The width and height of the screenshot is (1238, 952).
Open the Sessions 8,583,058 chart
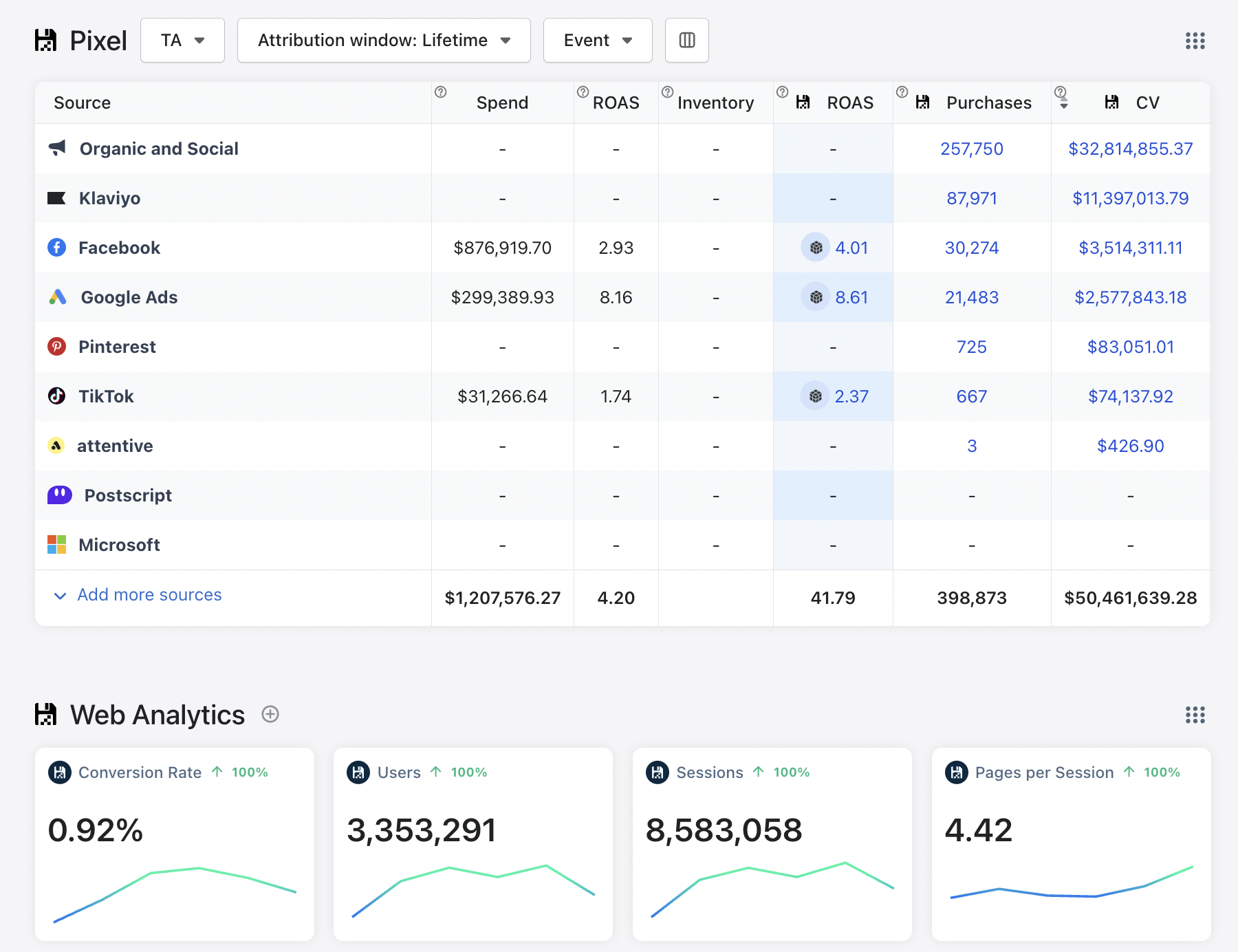[x=772, y=890]
